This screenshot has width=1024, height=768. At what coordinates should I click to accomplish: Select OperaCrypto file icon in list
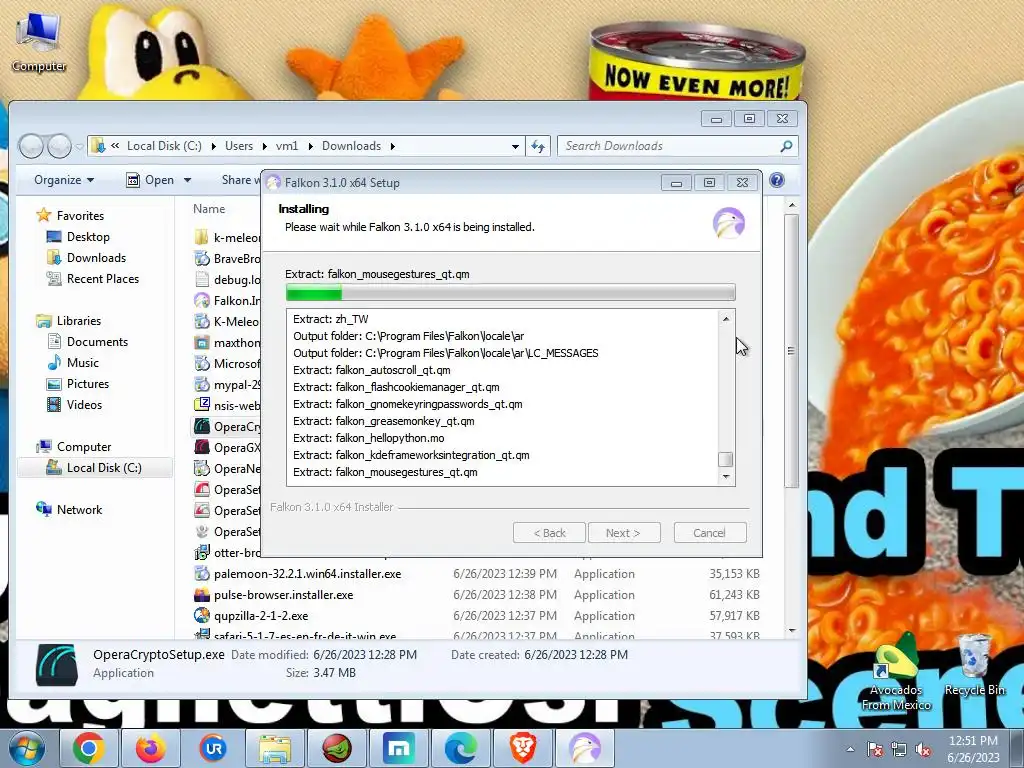point(202,426)
